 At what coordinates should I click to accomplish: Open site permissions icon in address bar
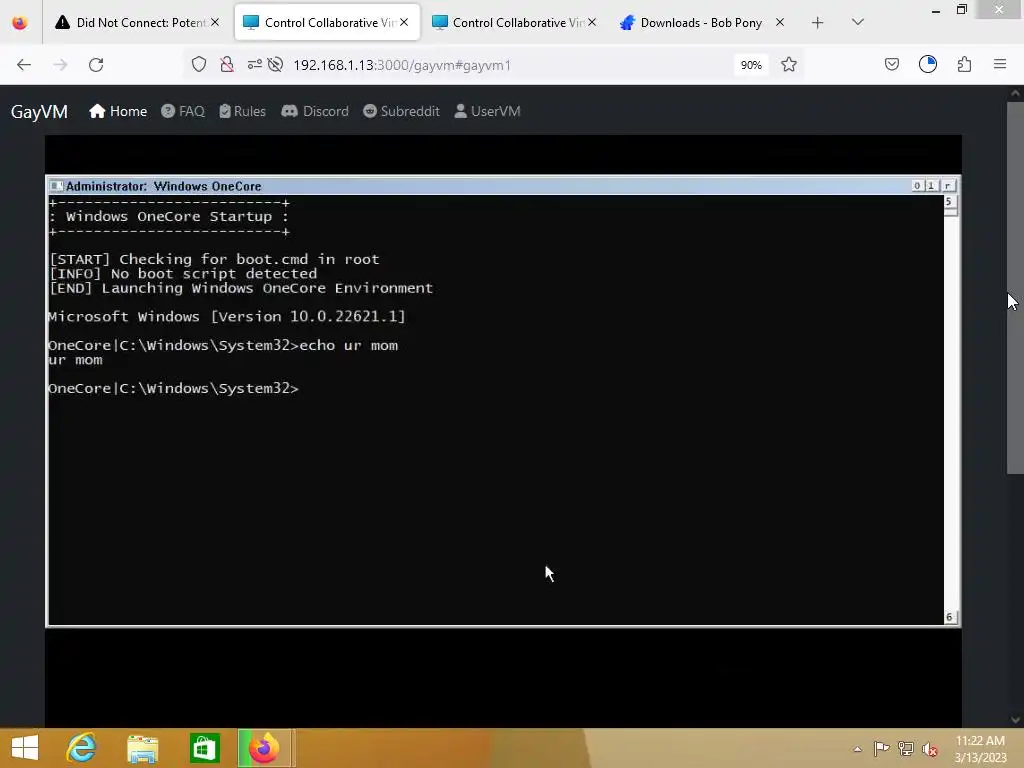(x=255, y=65)
